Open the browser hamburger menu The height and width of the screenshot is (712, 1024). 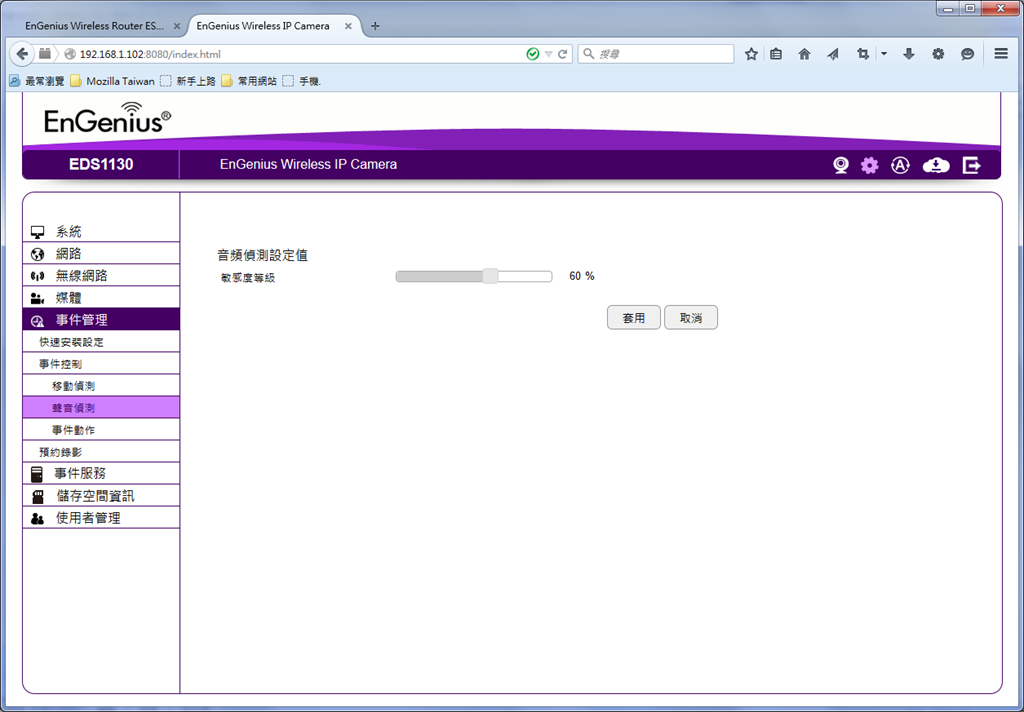[1001, 54]
